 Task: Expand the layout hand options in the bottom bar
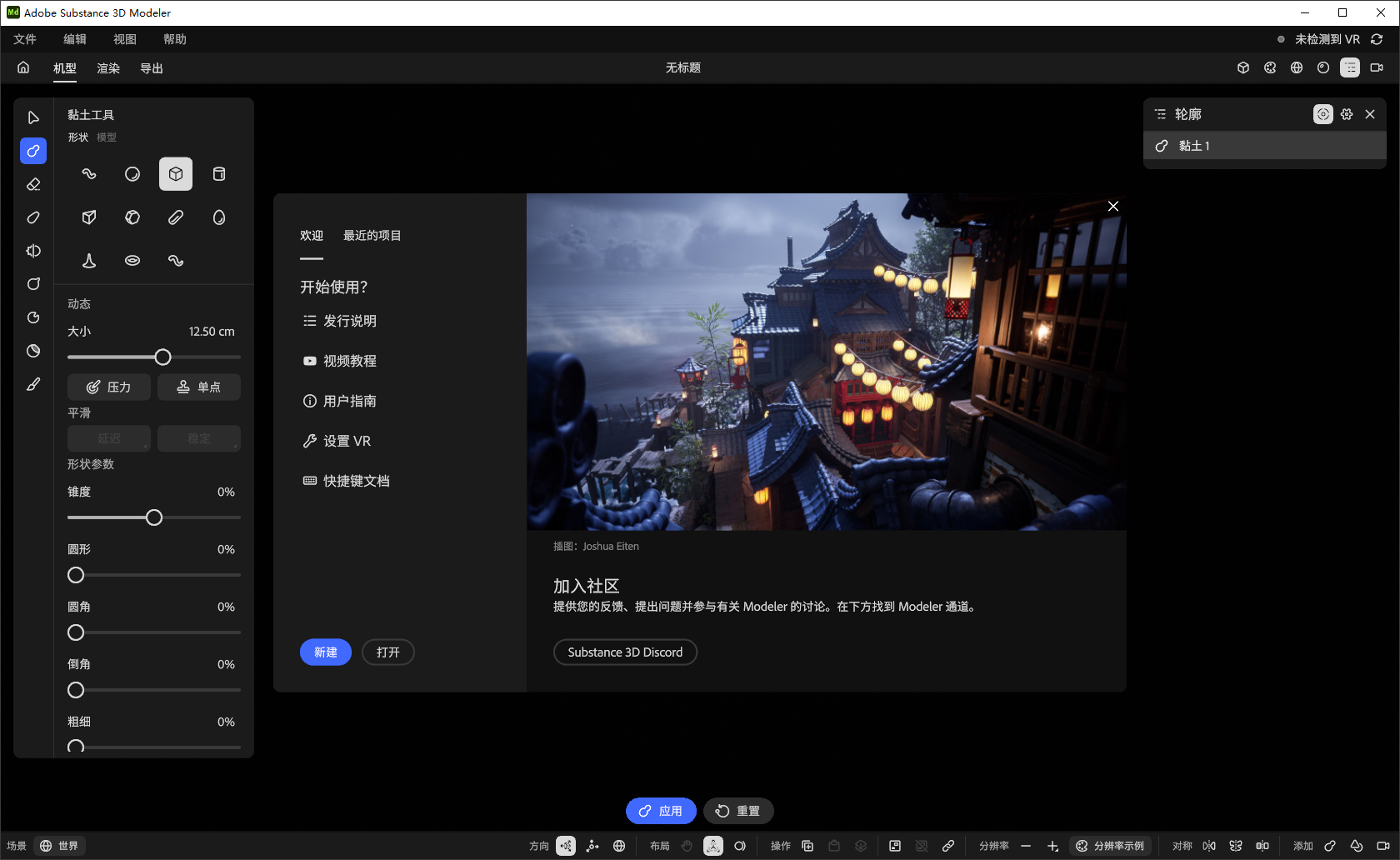[x=686, y=846]
